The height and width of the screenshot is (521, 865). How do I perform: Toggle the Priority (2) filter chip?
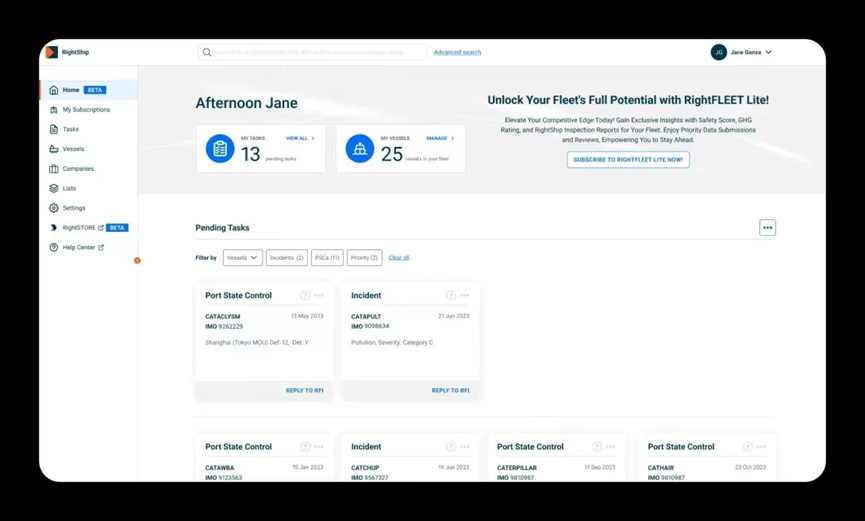point(364,258)
